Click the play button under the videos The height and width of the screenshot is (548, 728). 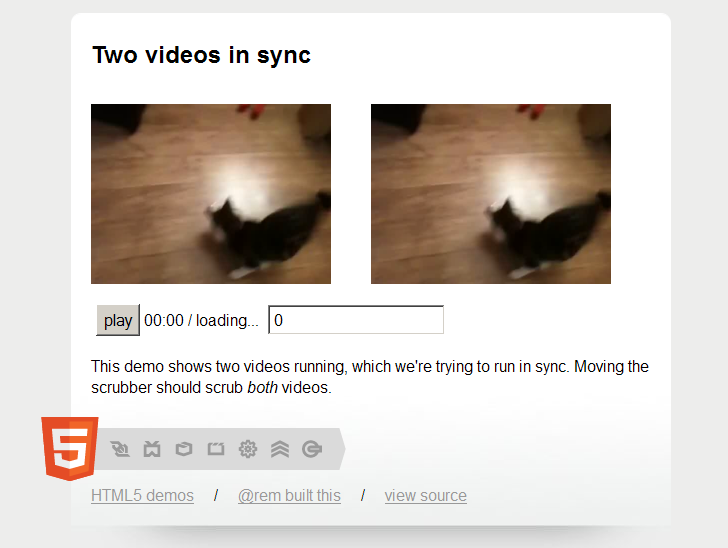click(x=118, y=320)
